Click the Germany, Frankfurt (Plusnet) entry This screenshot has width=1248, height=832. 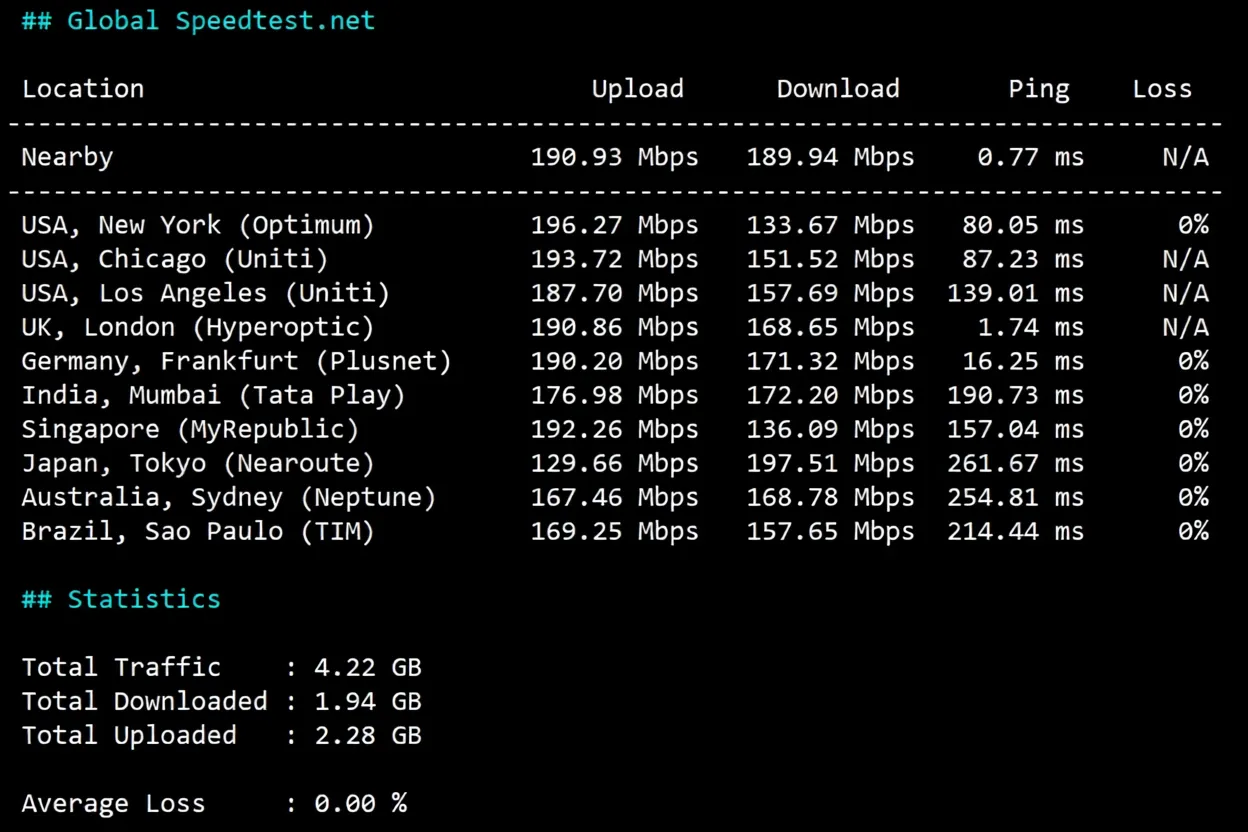click(235, 360)
